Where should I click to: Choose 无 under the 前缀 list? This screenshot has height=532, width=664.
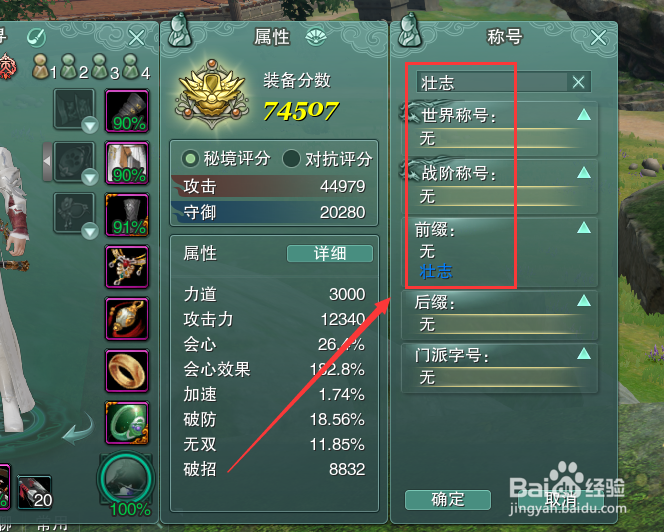pyautogui.click(x=427, y=252)
